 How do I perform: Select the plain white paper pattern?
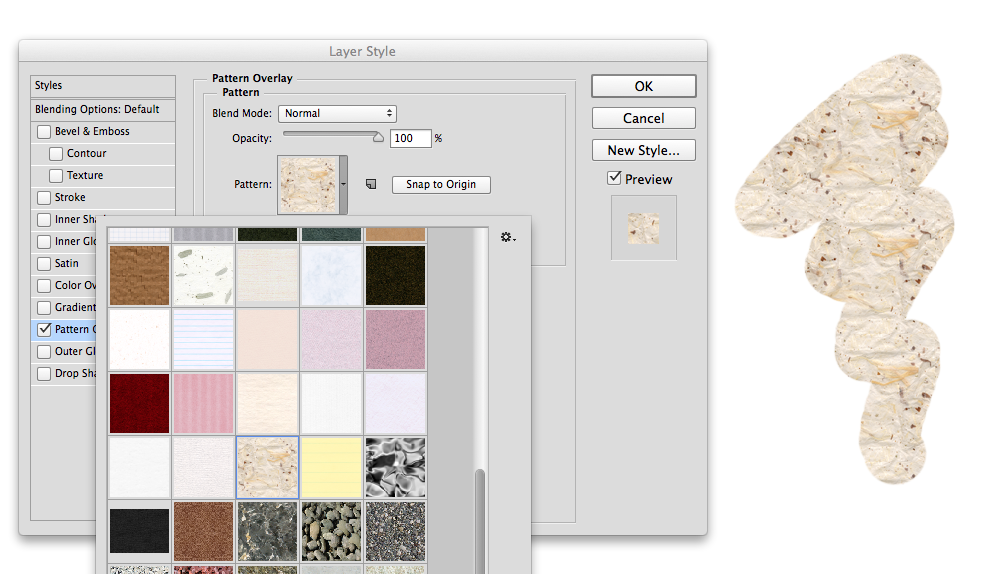coord(140,467)
